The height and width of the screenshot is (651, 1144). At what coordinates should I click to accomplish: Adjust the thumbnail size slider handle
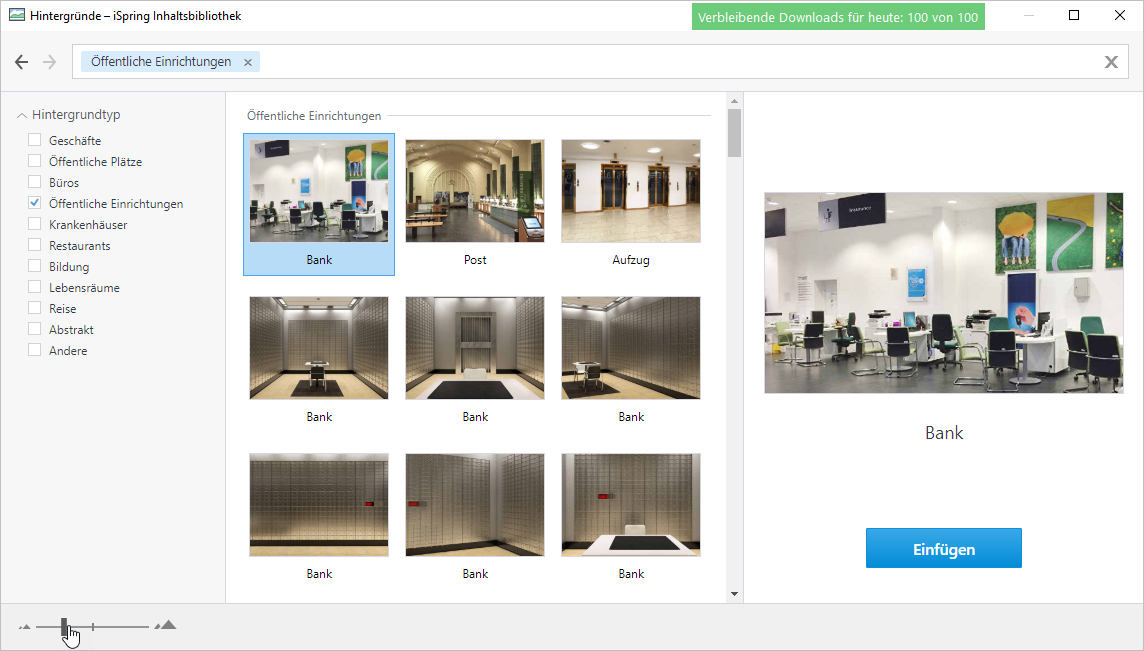65,627
